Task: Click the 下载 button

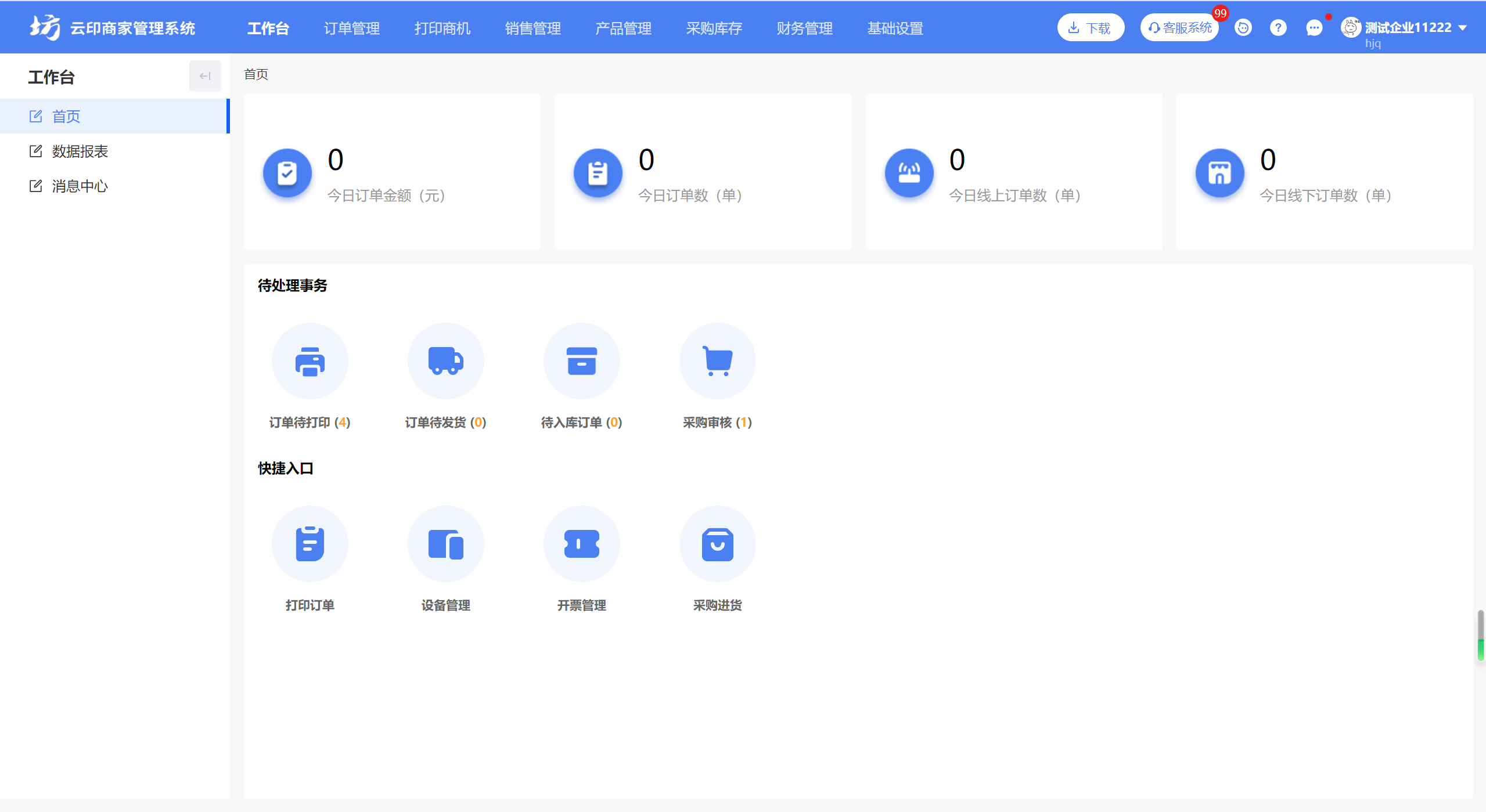Action: pyautogui.click(x=1091, y=27)
